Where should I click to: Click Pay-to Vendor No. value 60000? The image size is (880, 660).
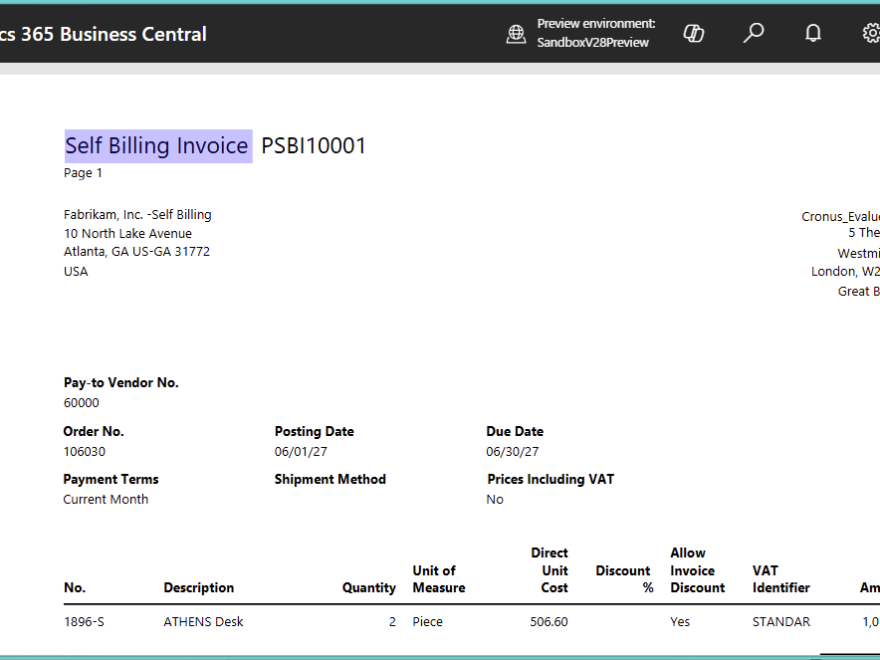pyautogui.click(x=81, y=403)
